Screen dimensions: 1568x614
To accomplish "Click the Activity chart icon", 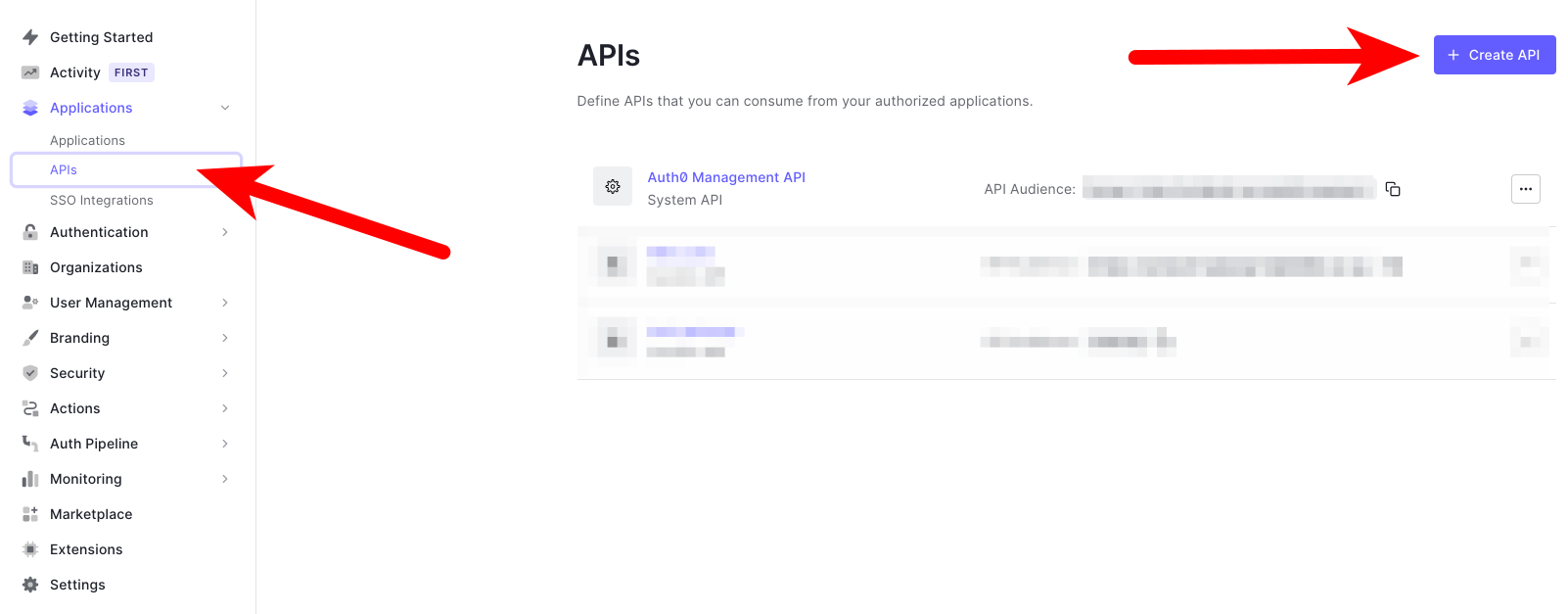I will [30, 72].
